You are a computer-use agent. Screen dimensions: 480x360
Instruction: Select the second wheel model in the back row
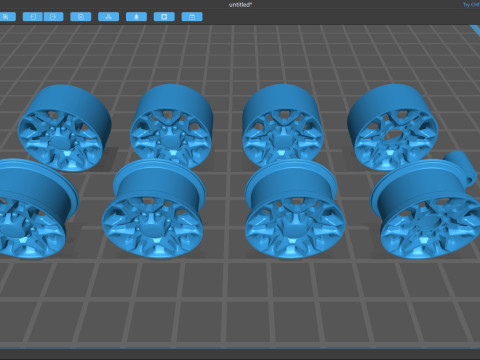pos(171,126)
